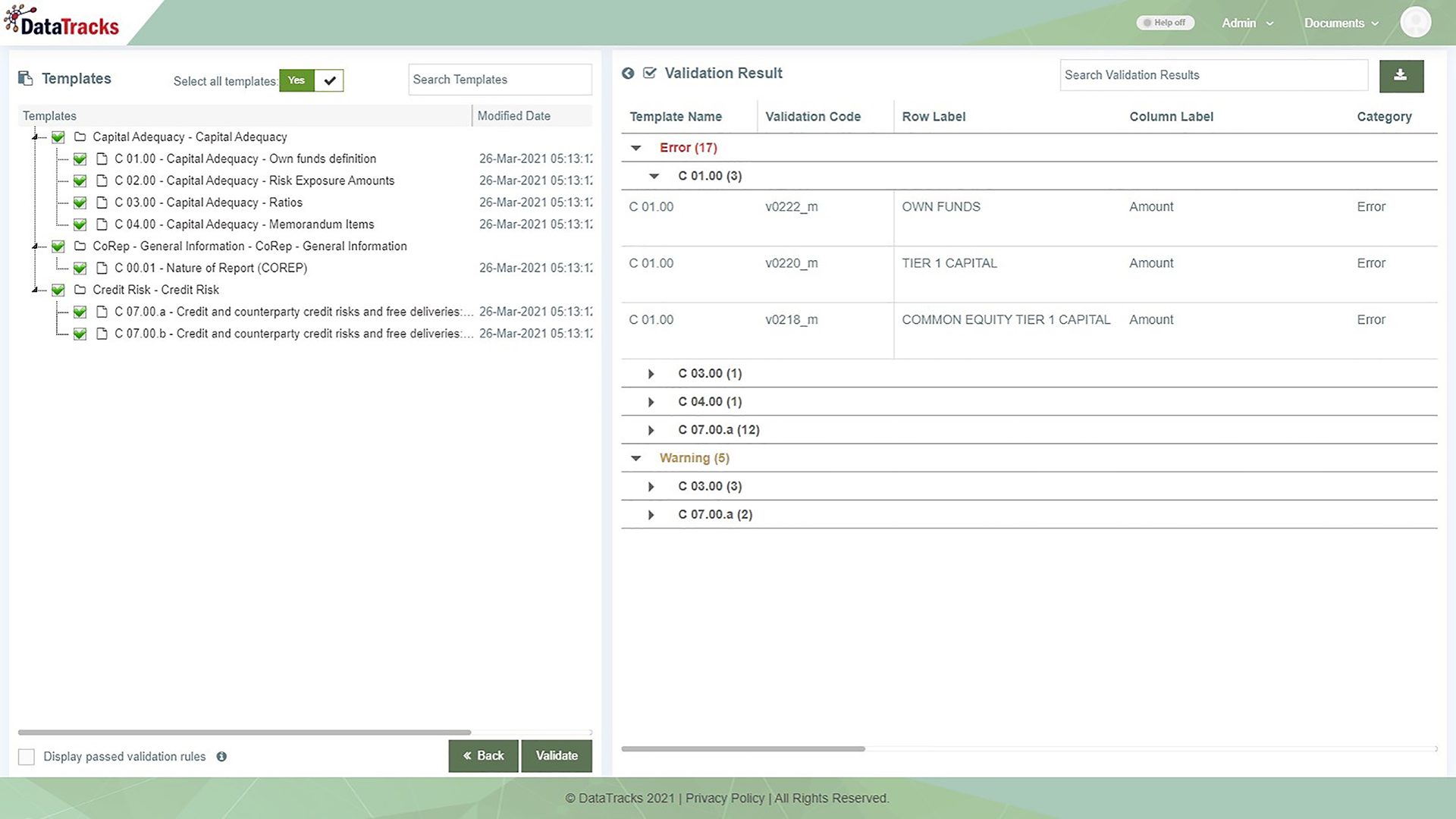Click the CoRep - General Information folder icon
Screen dimensions: 1456x819
pos(80,246)
